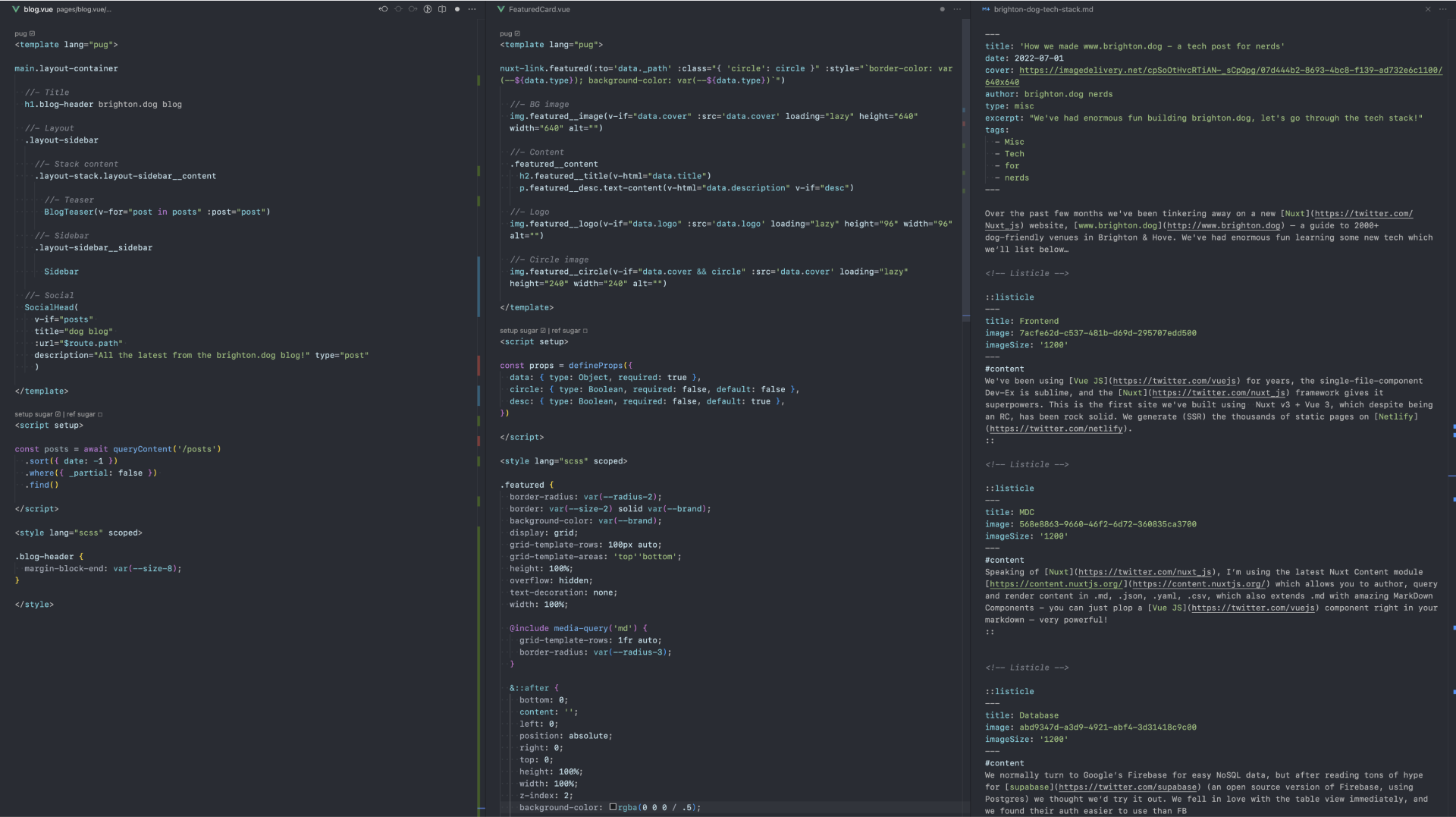Click the unsaved dot indicator on FeaturedCard.vue
This screenshot has height=817, width=1456.
point(942,9)
